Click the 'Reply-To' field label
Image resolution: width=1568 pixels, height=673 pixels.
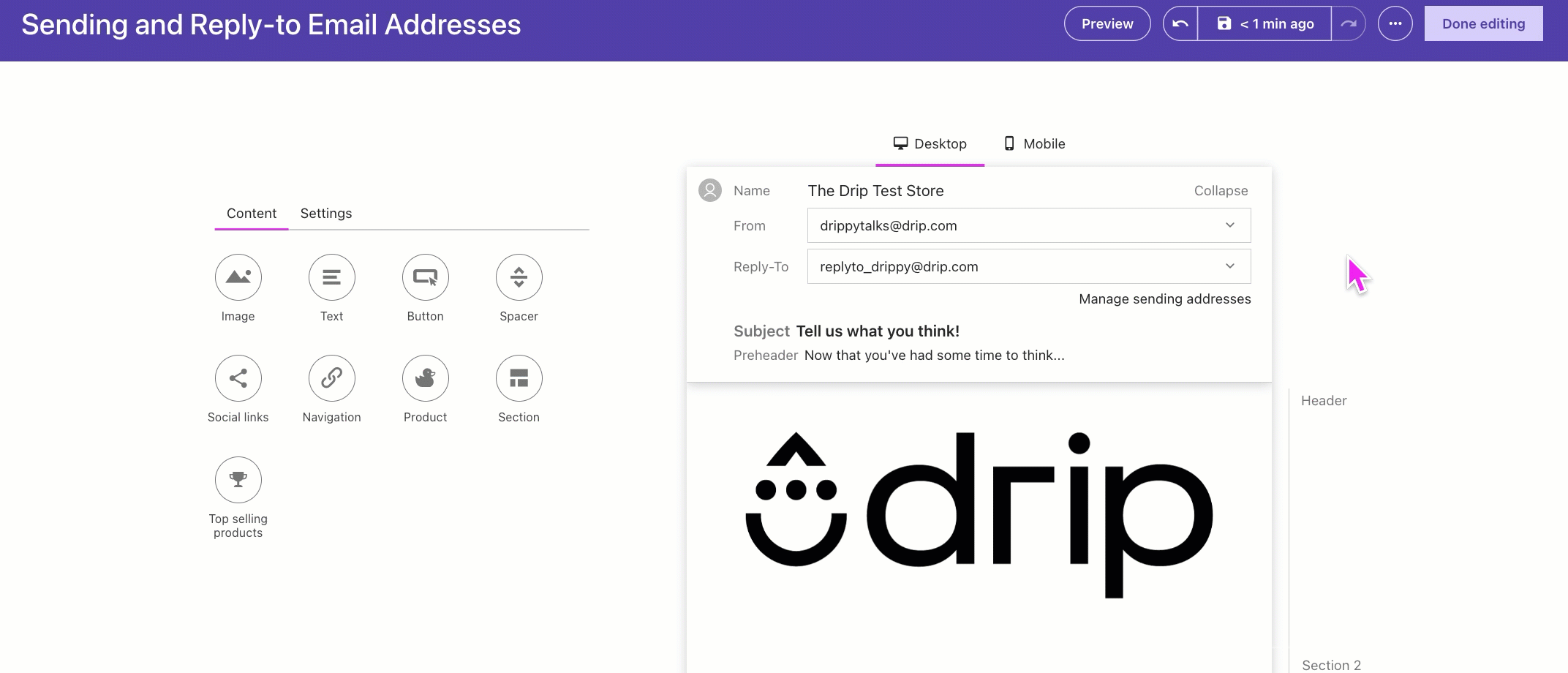click(x=761, y=266)
